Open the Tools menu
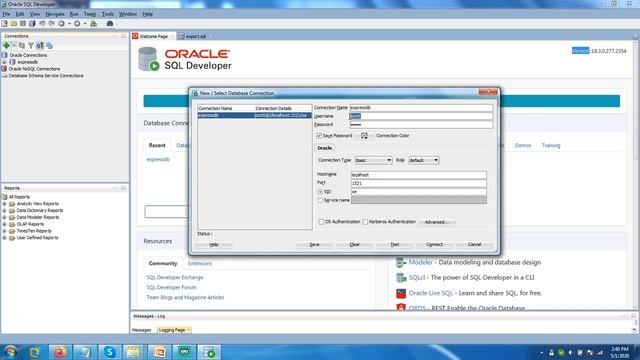The width and height of the screenshot is (640, 360). click(108, 14)
